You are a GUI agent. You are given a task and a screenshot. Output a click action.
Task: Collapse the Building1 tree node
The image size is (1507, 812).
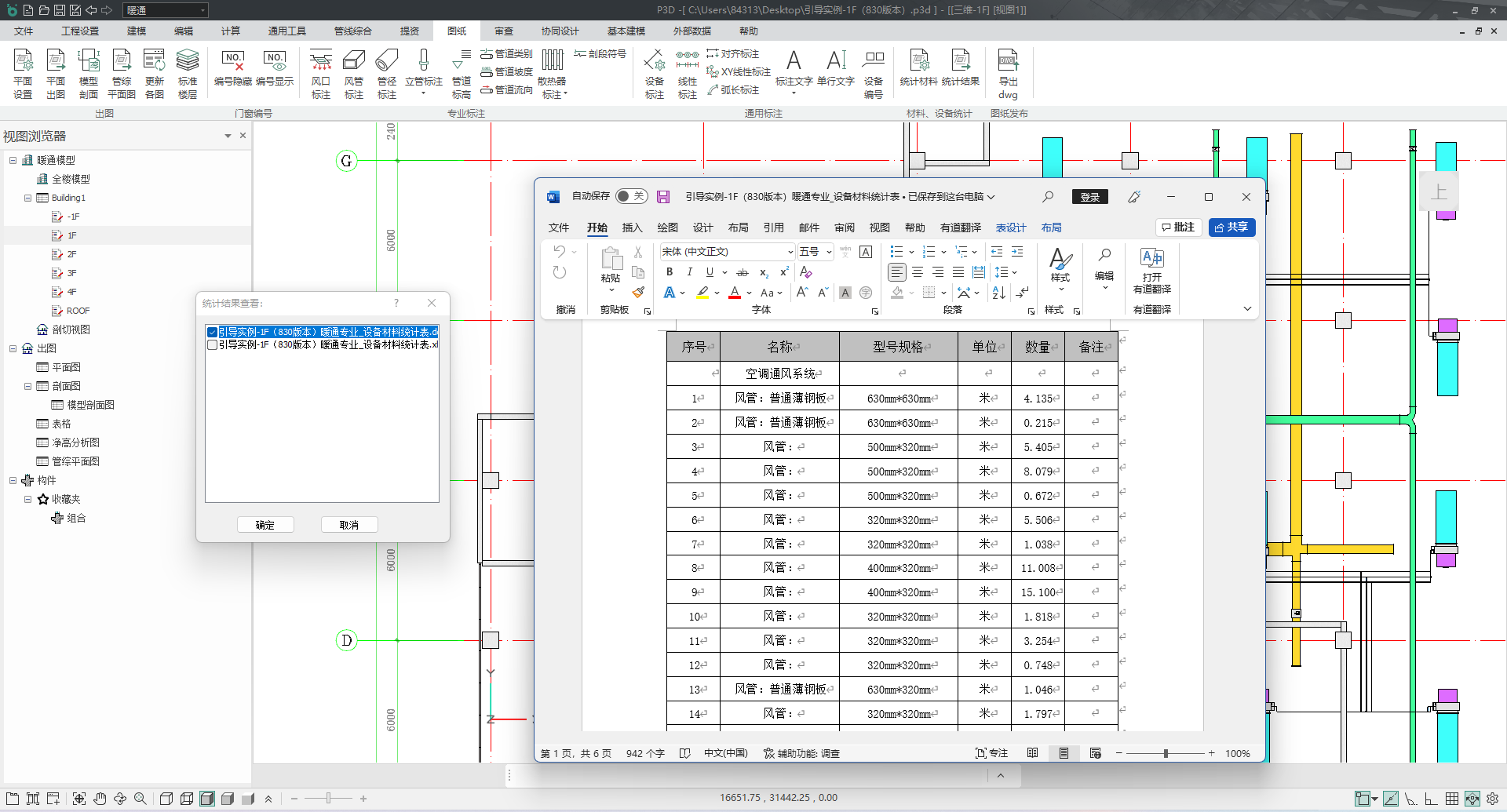[x=27, y=198]
